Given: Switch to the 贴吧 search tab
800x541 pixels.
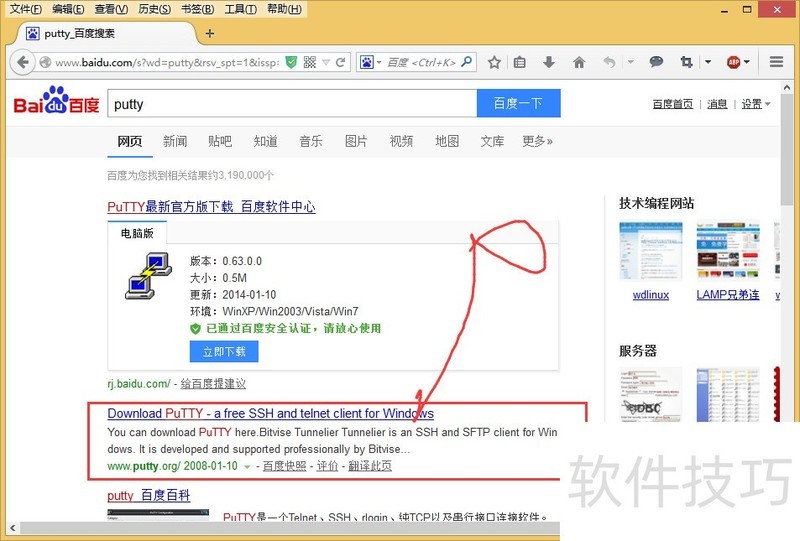Looking at the screenshot, I should 220,141.
